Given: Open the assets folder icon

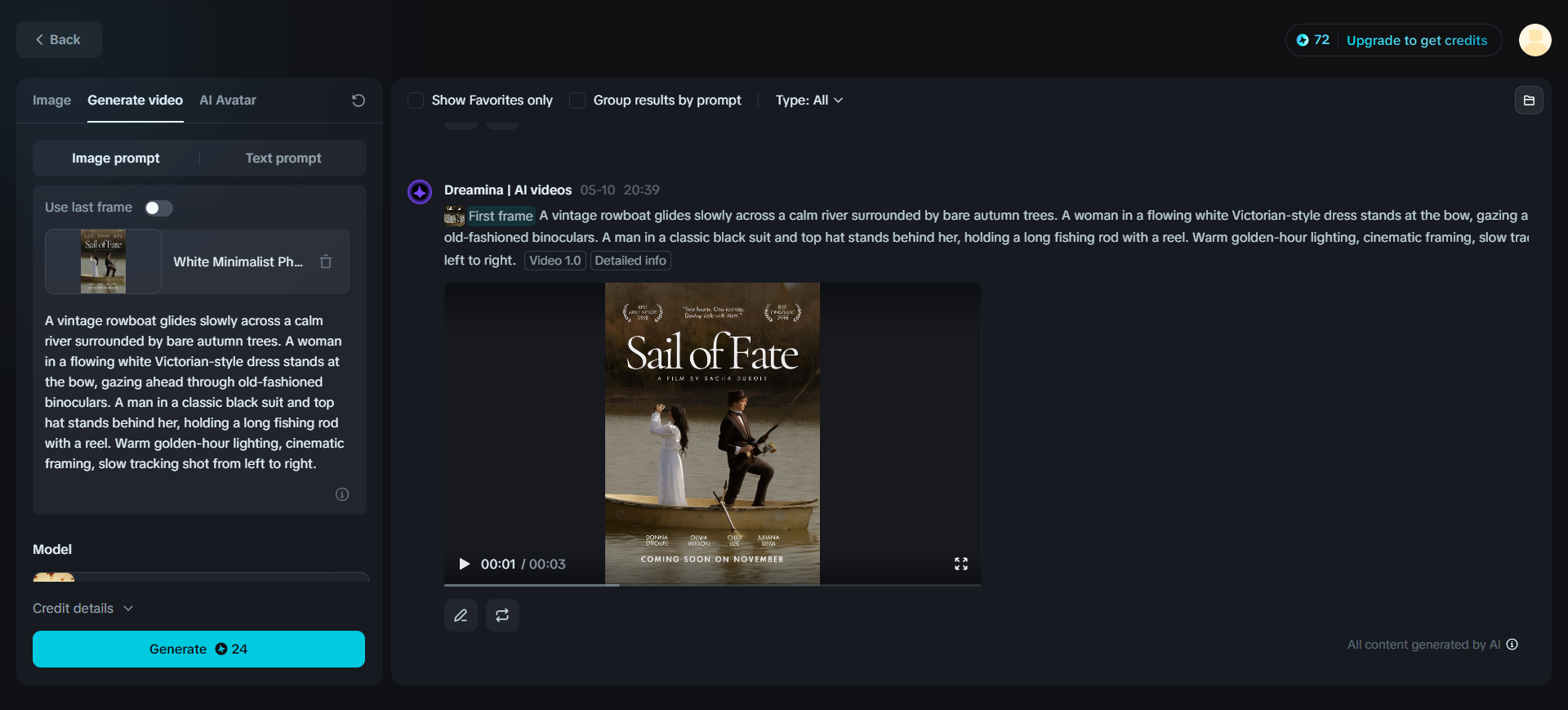Looking at the screenshot, I should (x=1529, y=100).
